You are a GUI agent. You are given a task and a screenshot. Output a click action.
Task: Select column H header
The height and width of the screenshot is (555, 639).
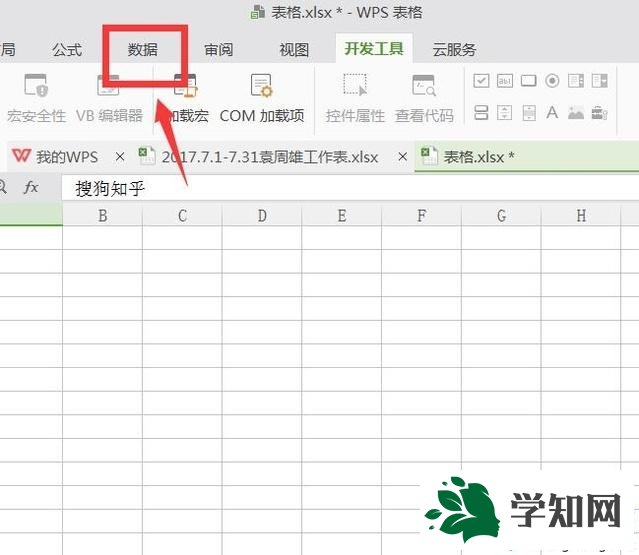click(582, 216)
